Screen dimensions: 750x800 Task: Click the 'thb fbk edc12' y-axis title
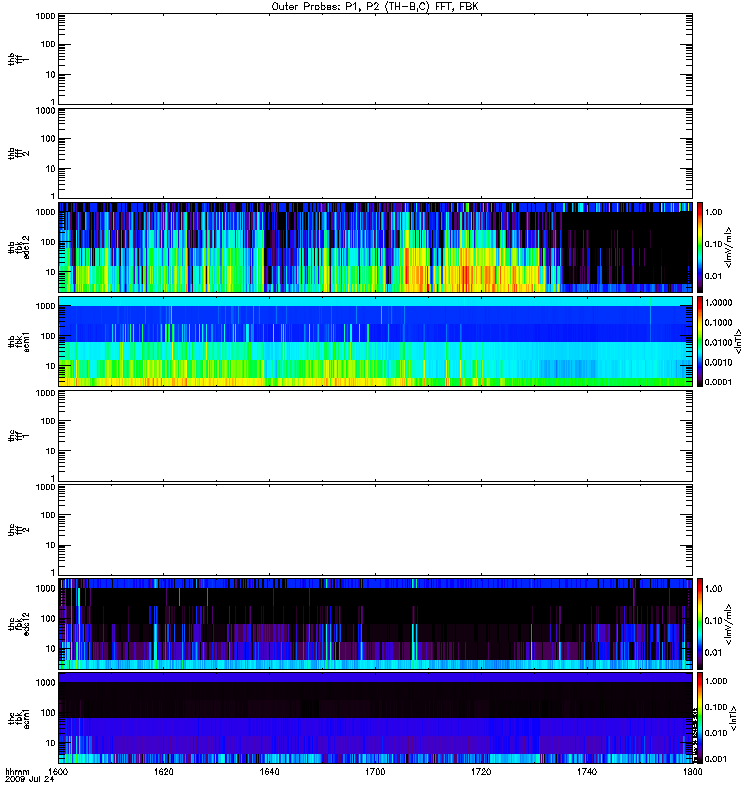[x=19, y=247]
